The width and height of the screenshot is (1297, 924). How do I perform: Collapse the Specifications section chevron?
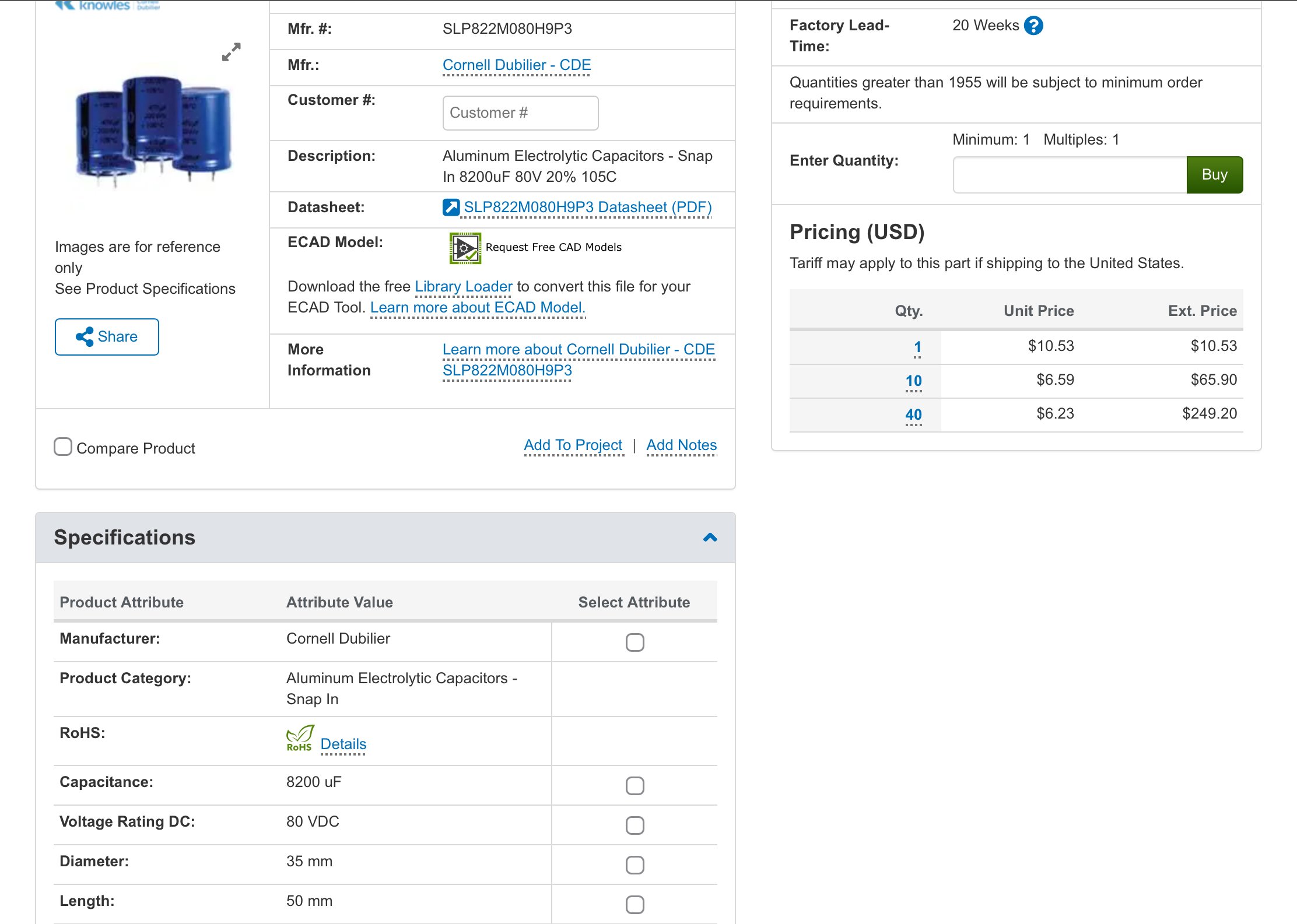click(710, 537)
